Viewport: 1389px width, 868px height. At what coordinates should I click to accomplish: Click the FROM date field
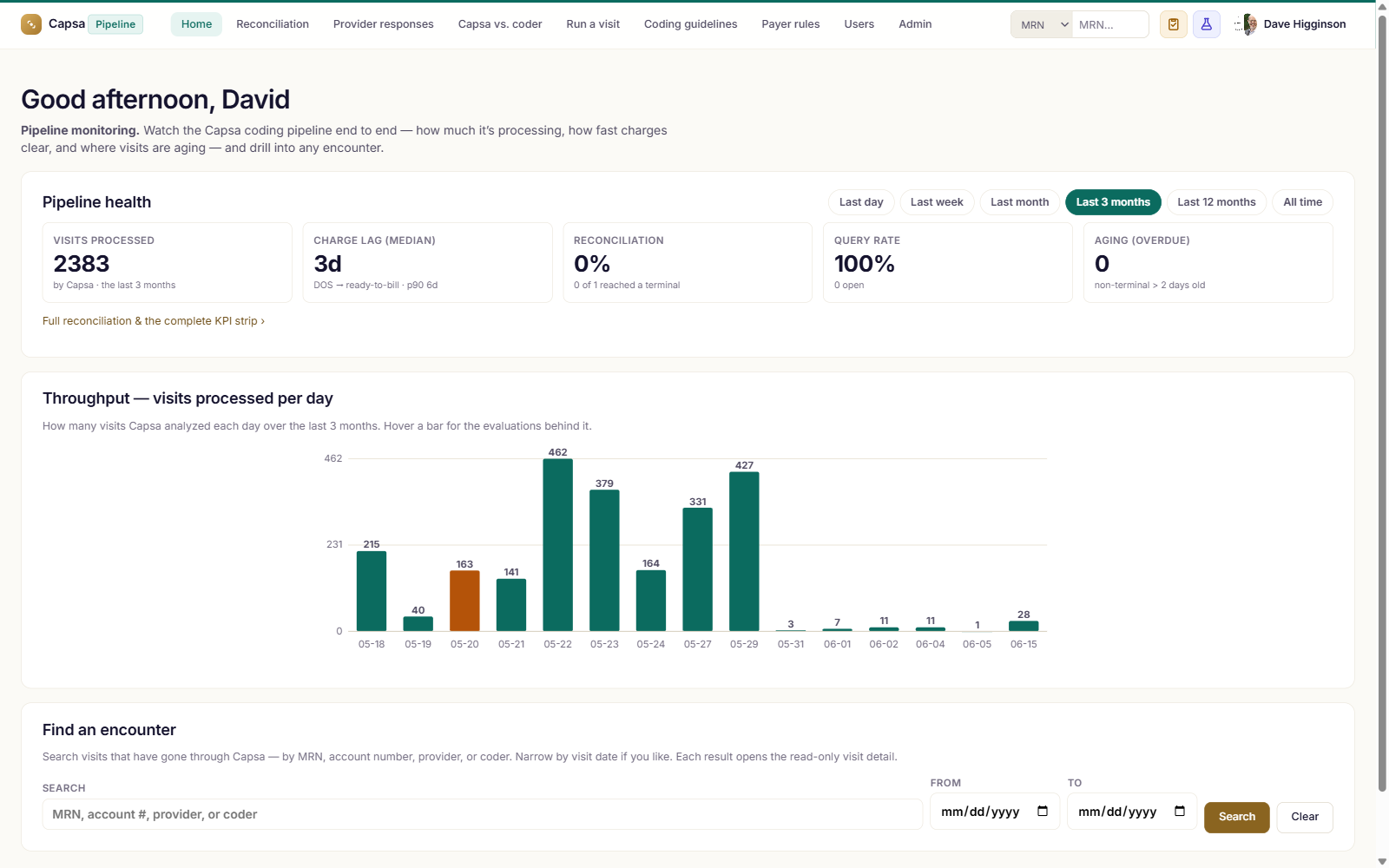pos(995,812)
